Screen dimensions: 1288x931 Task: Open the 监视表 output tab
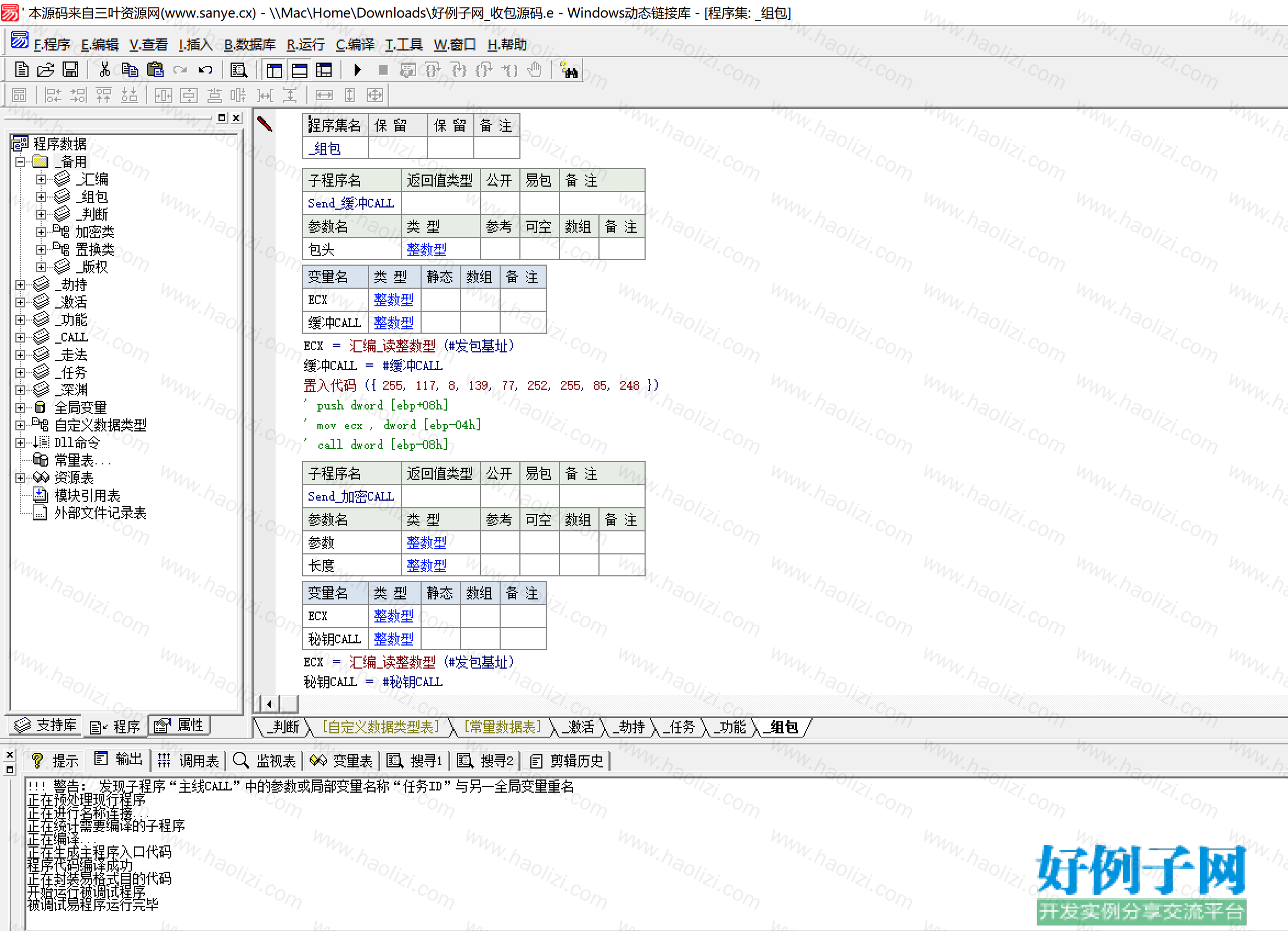coord(264,761)
